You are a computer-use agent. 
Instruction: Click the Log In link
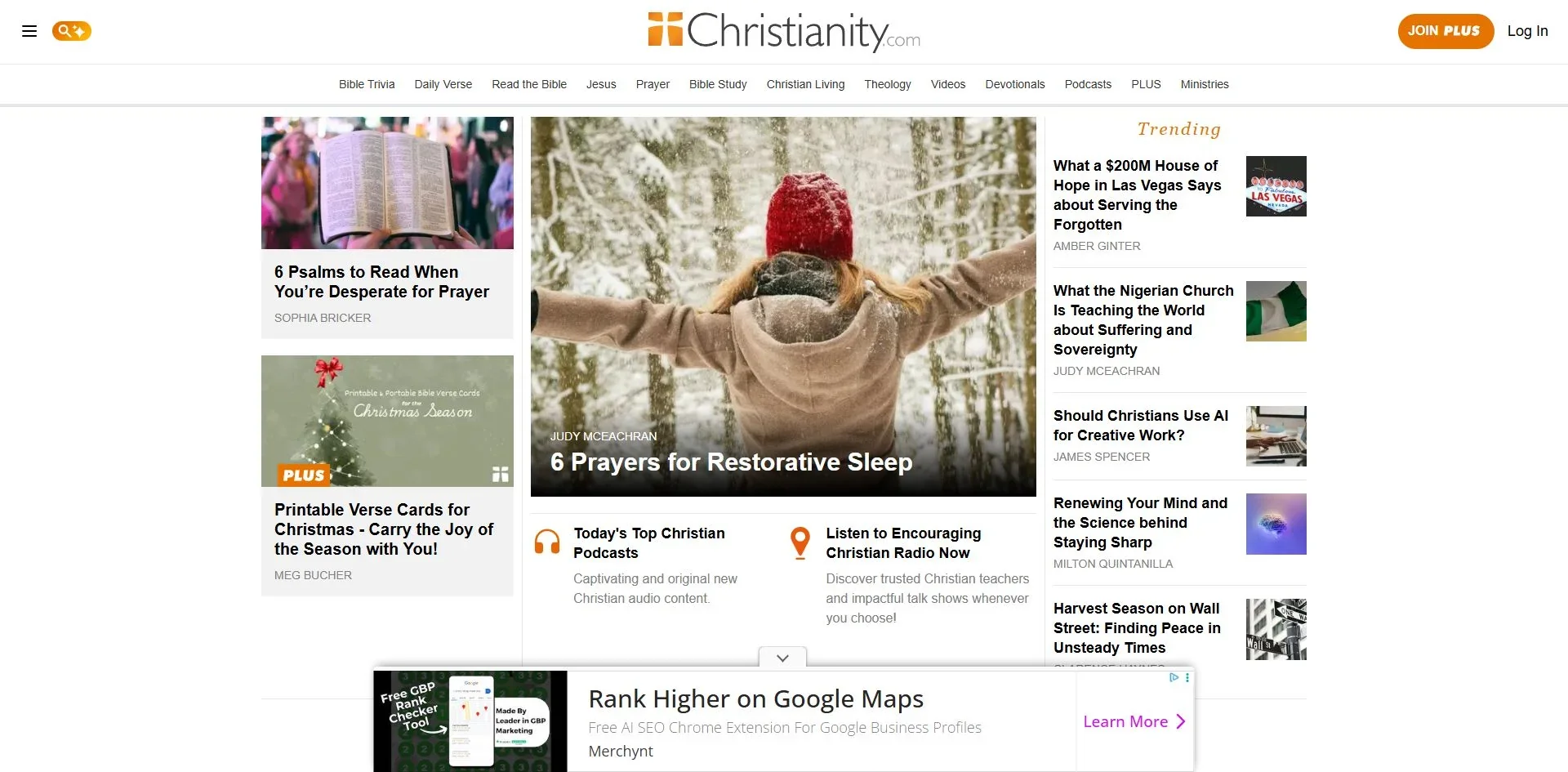[x=1527, y=31]
